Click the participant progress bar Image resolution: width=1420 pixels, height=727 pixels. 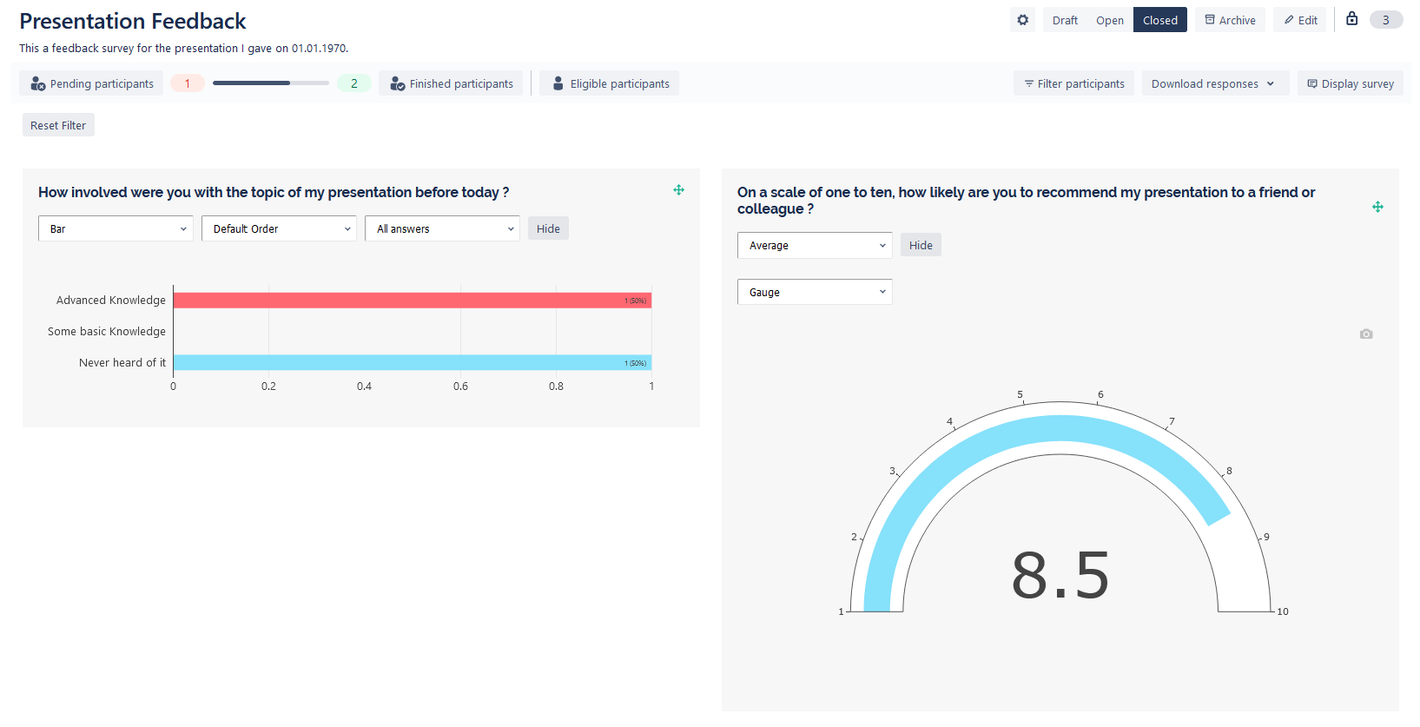pos(270,84)
